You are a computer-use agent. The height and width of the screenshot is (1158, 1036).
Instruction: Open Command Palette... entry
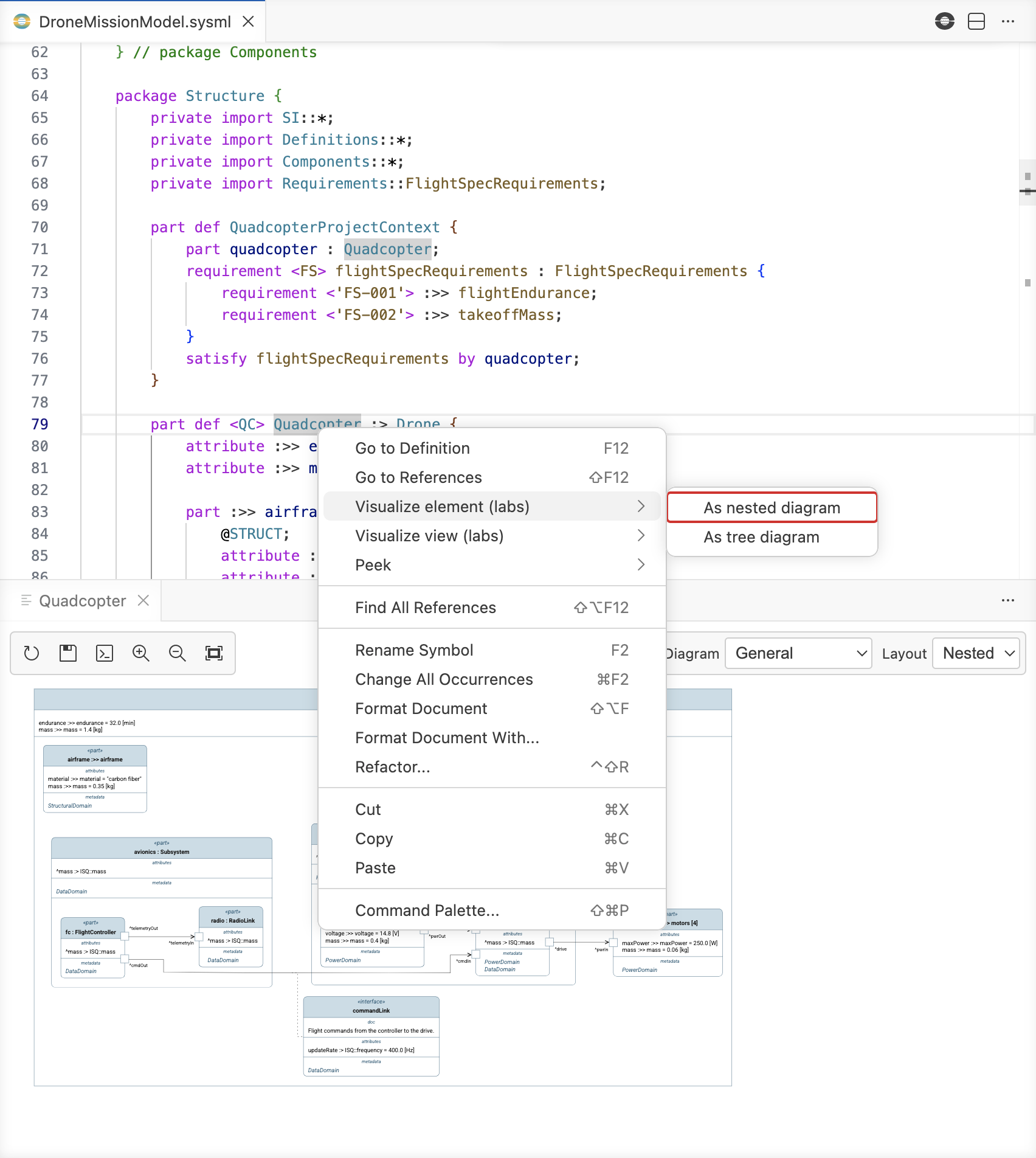coord(492,910)
